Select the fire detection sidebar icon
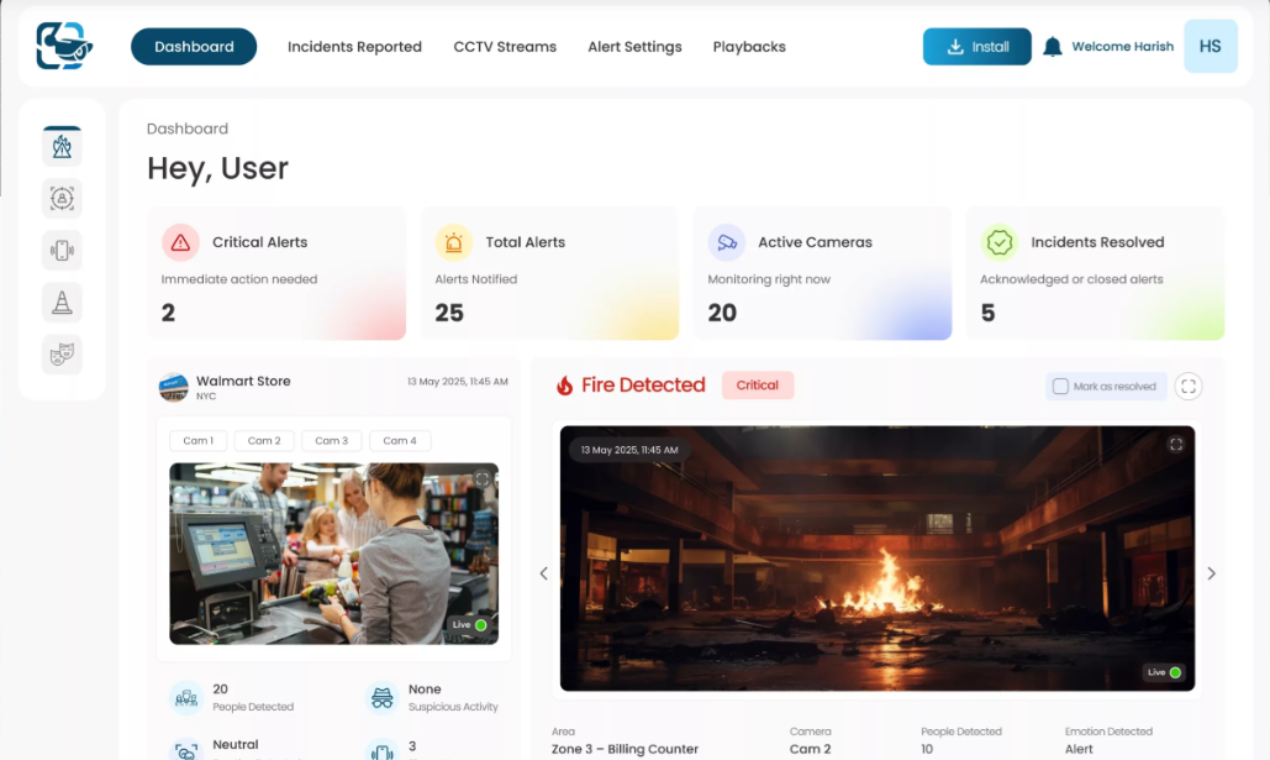 pos(62,147)
